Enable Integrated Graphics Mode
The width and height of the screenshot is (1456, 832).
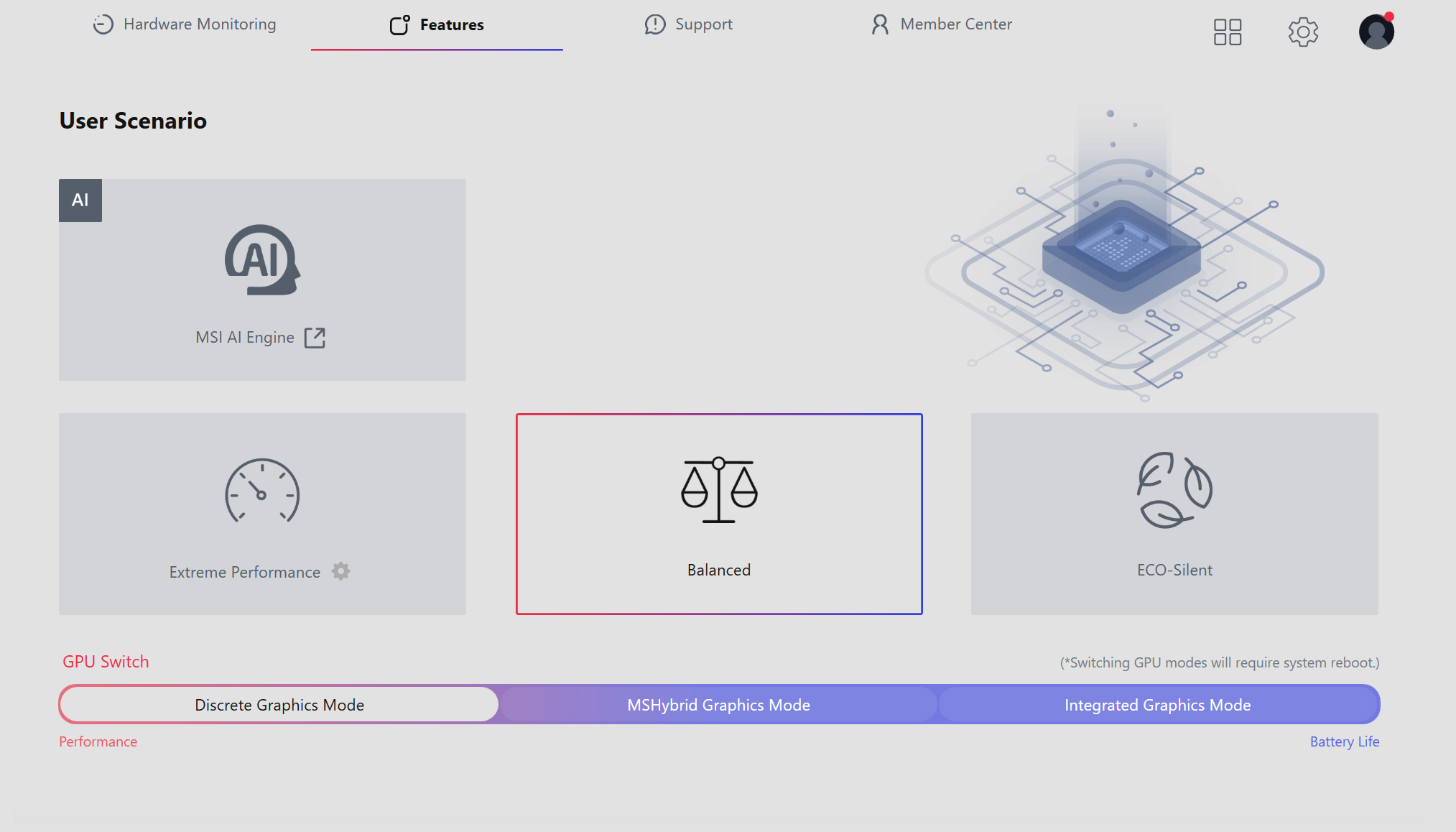1158,705
